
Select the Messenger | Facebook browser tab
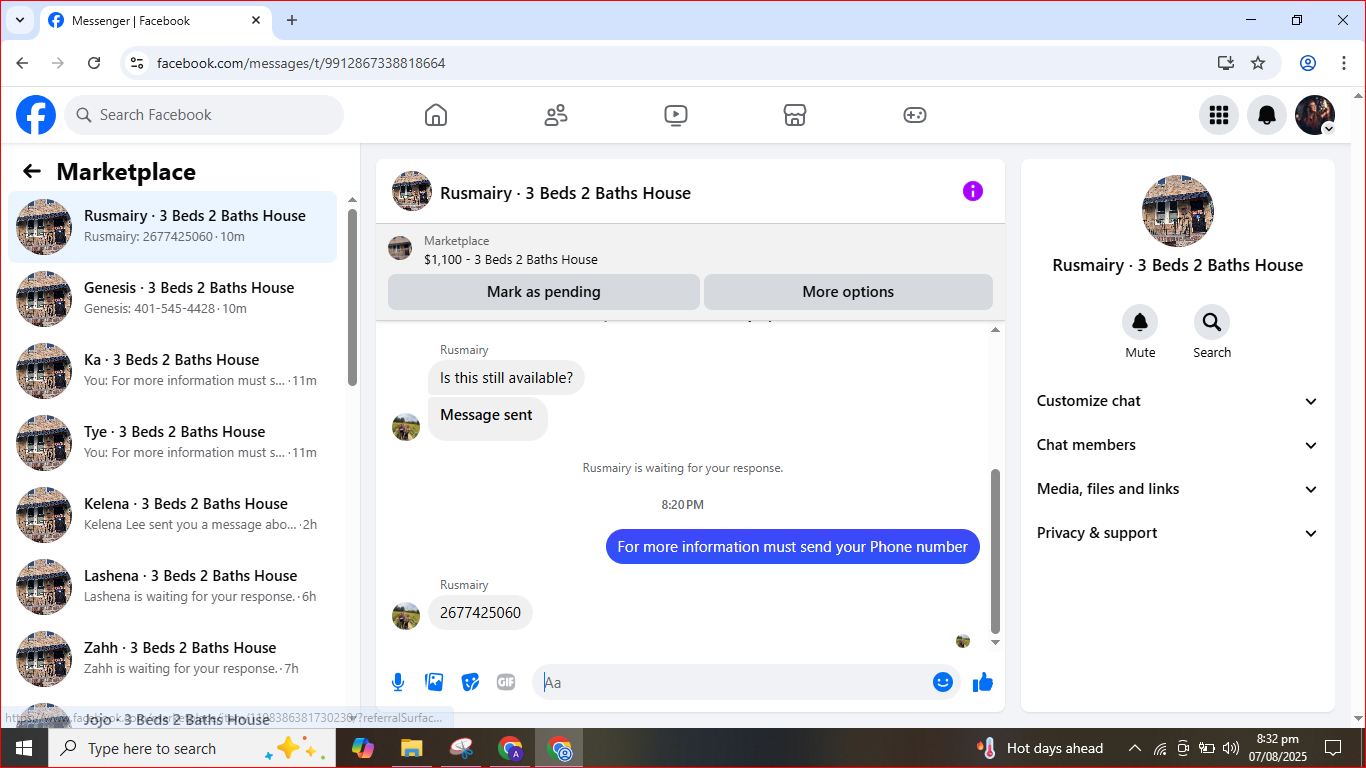[x=155, y=21]
